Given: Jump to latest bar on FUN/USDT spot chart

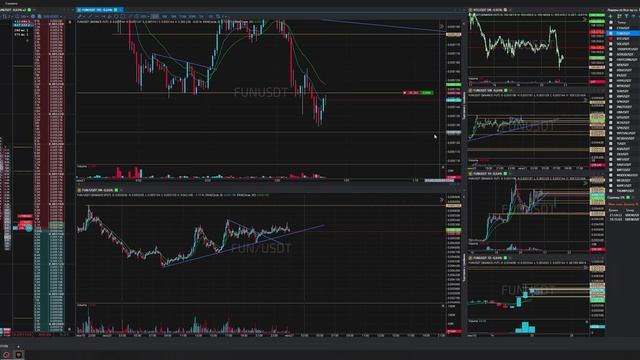Looking at the screenshot, I should (x=442, y=200).
